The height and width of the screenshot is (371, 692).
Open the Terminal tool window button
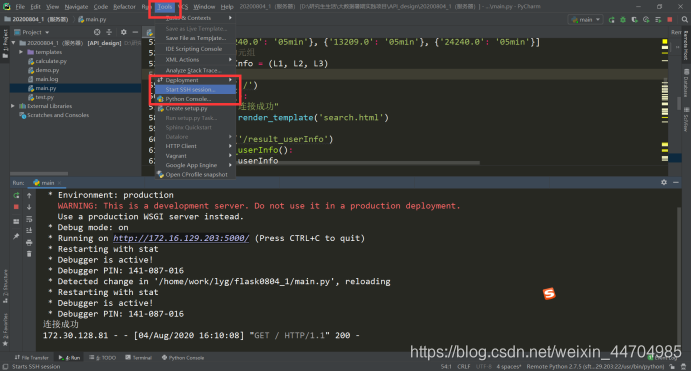coord(139,358)
